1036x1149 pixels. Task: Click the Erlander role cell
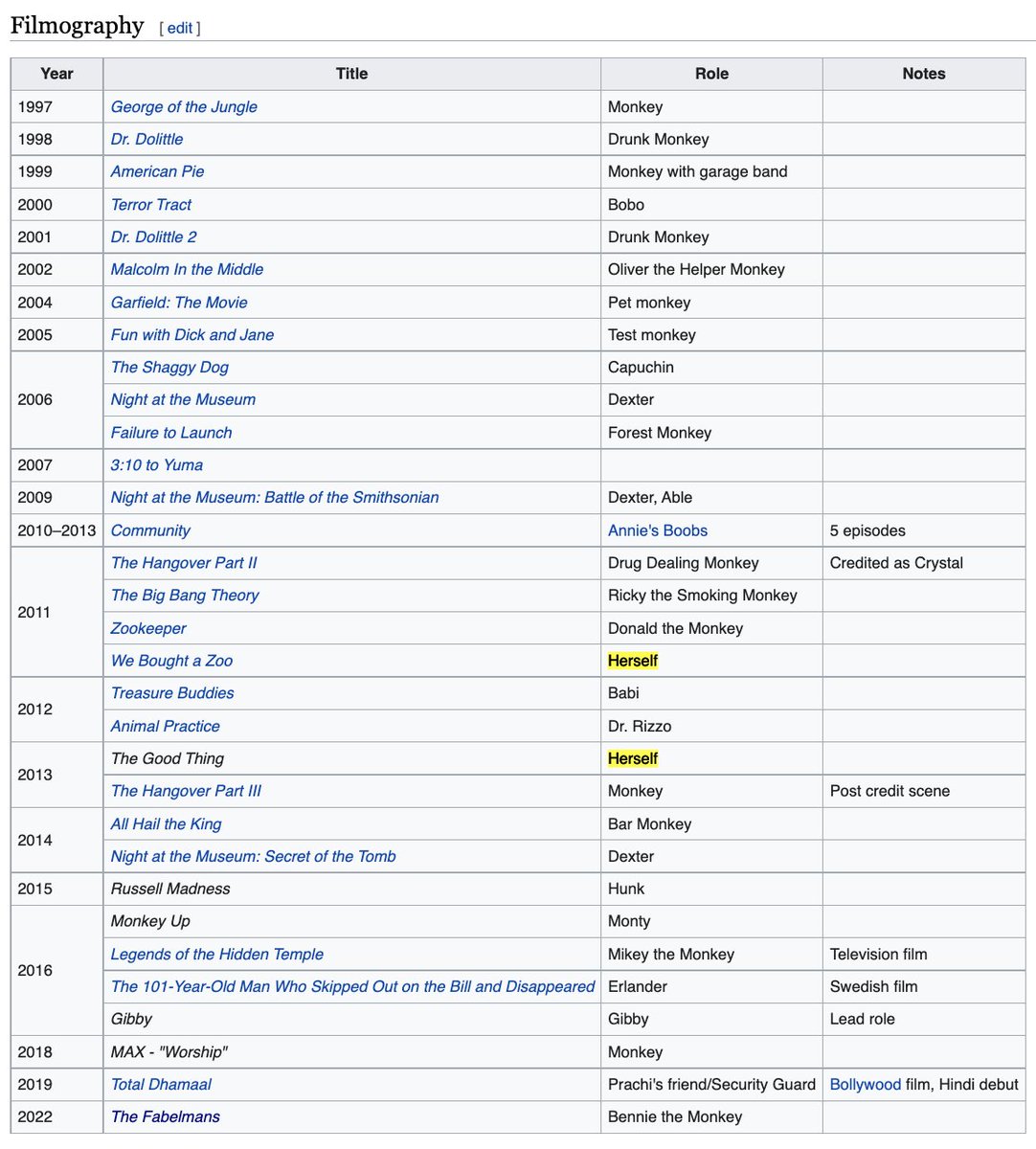tap(711, 986)
